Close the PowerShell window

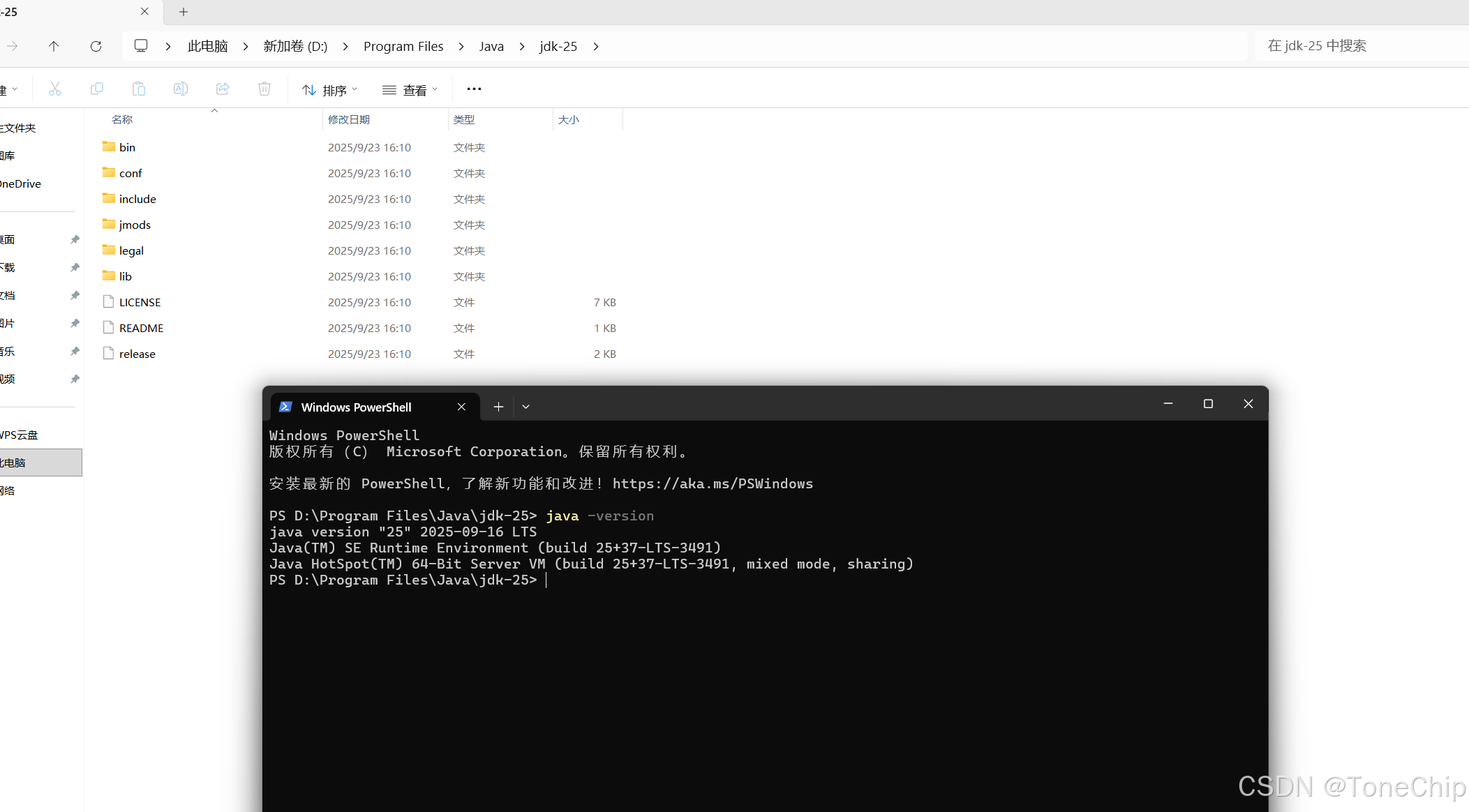tap(1248, 404)
